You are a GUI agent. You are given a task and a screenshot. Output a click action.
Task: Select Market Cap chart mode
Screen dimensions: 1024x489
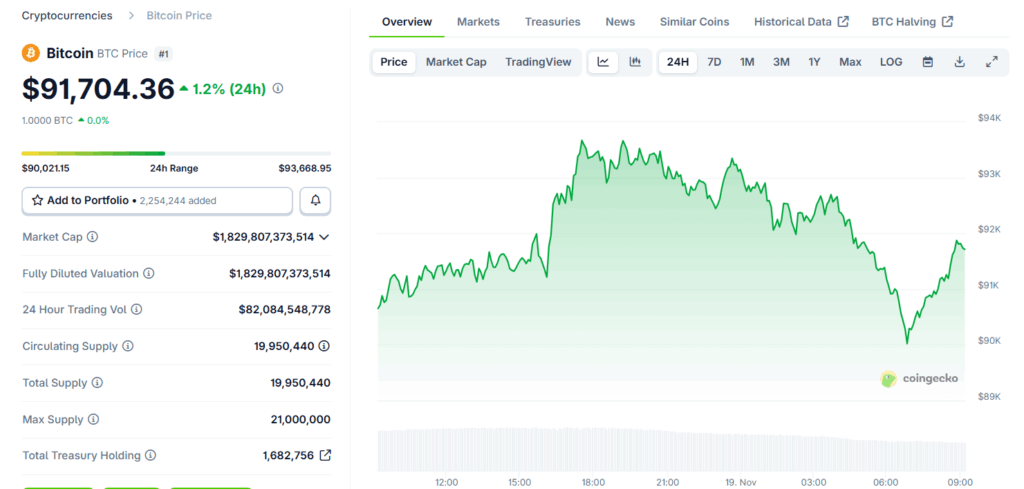[x=456, y=62]
